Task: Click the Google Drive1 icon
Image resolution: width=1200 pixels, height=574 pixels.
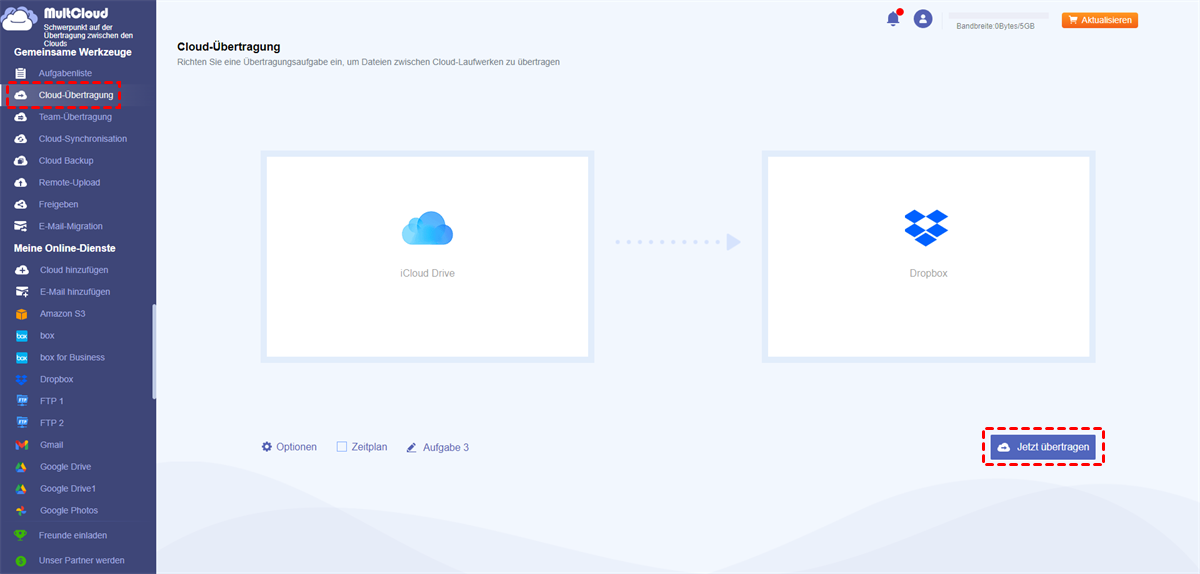Action: (21, 488)
